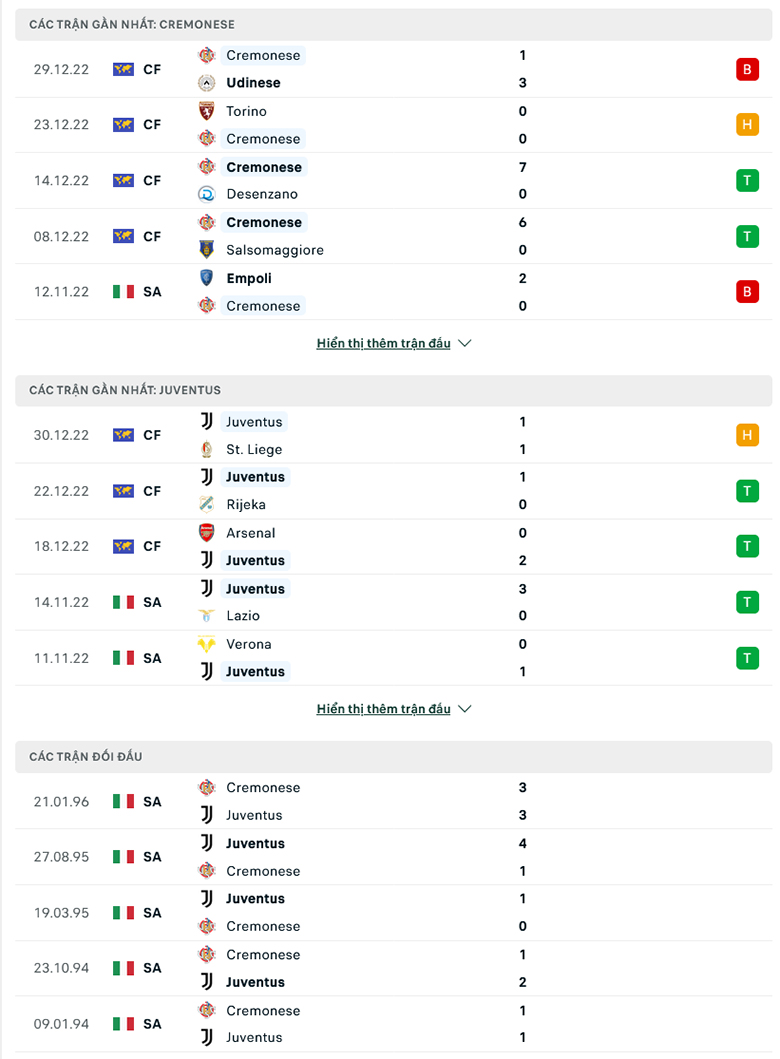Open the Hiển thị thêm trận đấu link
This screenshot has width=780, height=1059.
[x=384, y=343]
